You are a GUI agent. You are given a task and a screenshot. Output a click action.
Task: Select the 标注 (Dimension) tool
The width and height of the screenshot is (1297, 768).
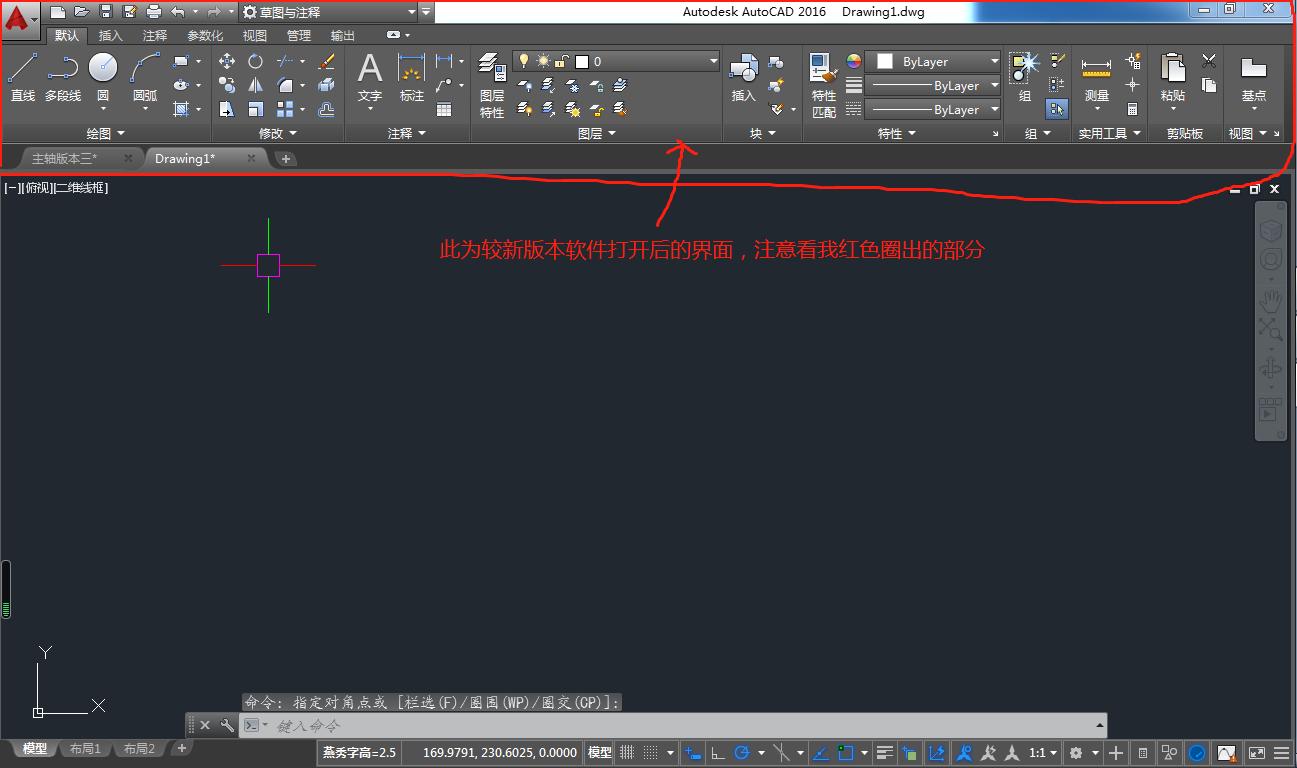click(x=411, y=77)
